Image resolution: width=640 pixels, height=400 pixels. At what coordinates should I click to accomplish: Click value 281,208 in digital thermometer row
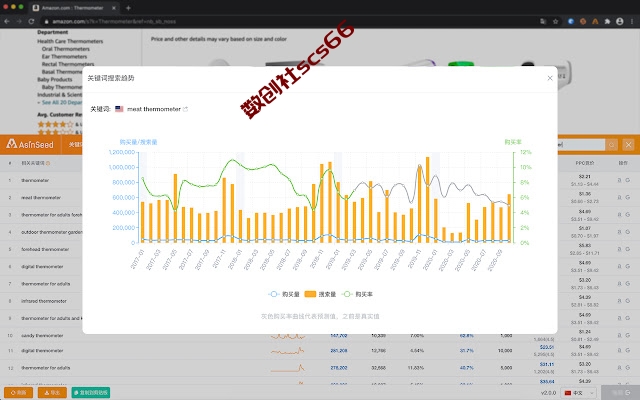339,351
